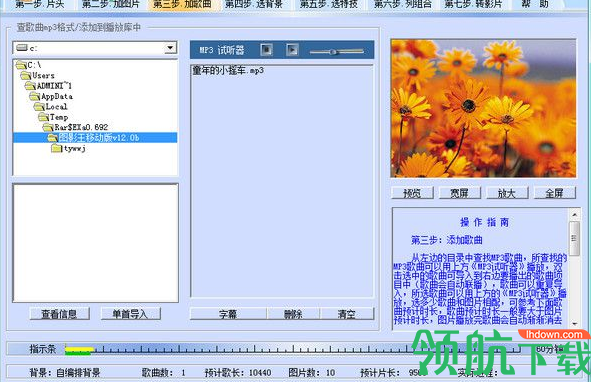Click the 第三步: 添加歌曲 guide subtitle
This screenshot has width=591, height=382.
pyautogui.click(x=447, y=240)
